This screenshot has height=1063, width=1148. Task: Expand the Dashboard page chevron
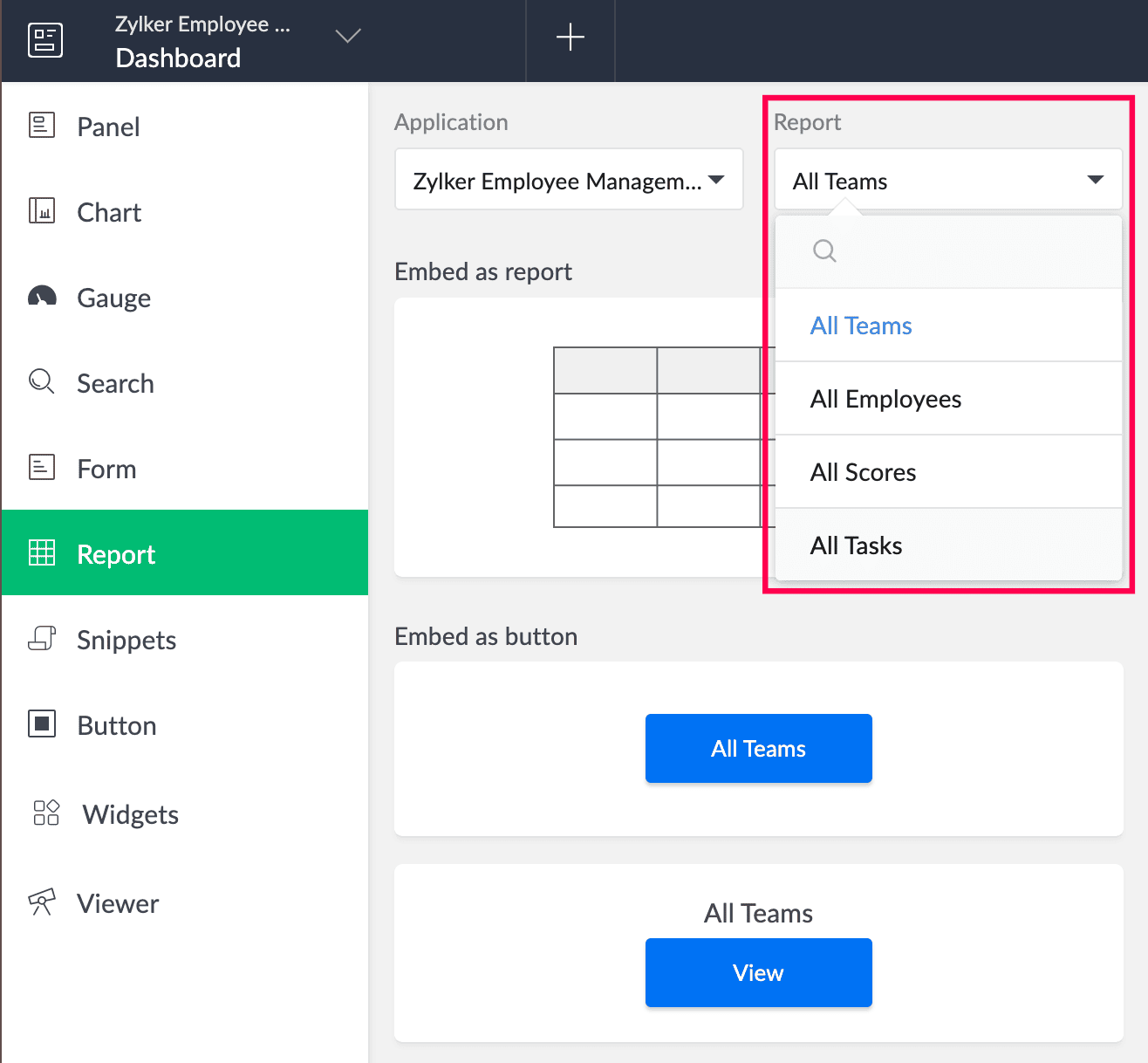coord(348,37)
